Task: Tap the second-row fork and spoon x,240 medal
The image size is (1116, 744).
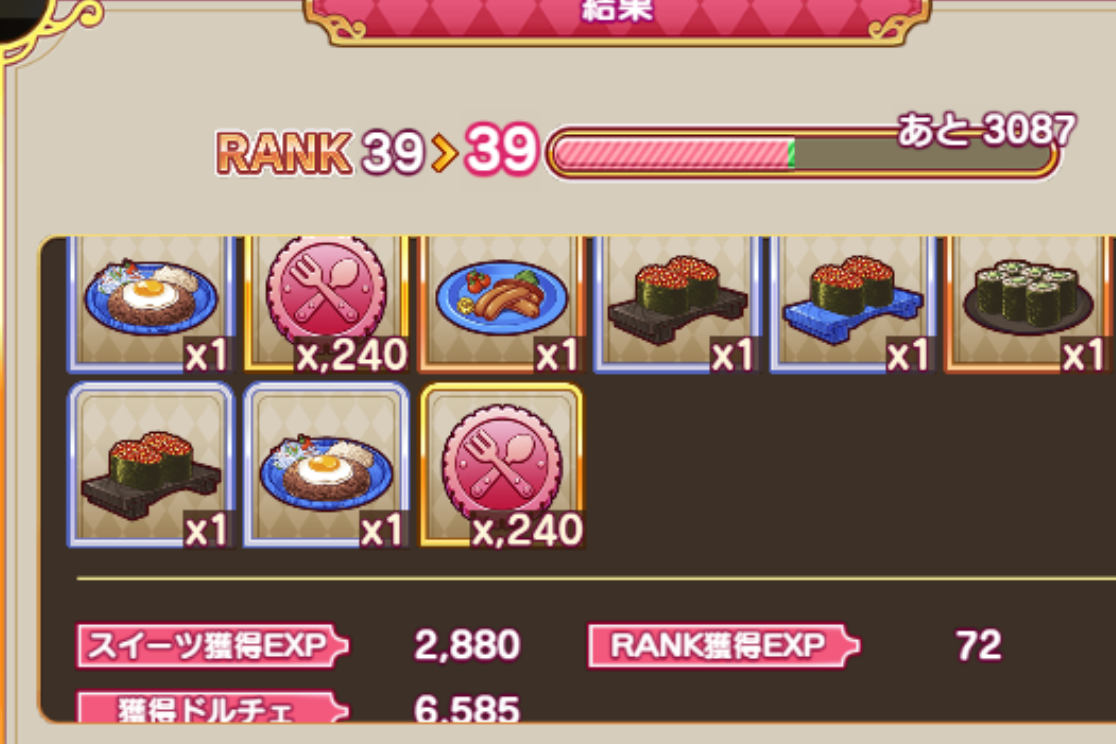Action: click(502, 465)
